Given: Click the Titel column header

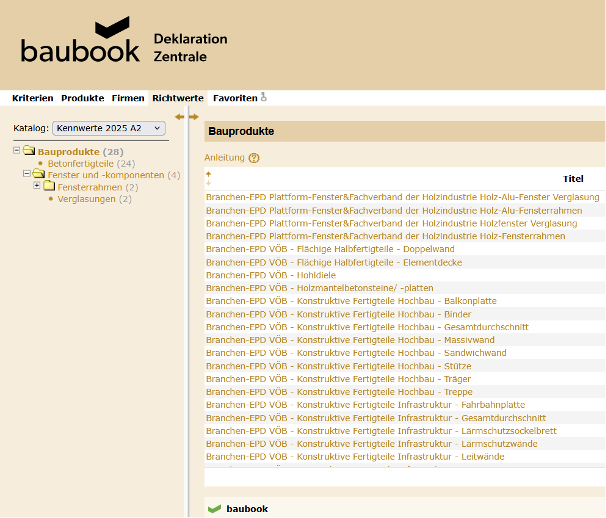Looking at the screenshot, I should (x=573, y=179).
